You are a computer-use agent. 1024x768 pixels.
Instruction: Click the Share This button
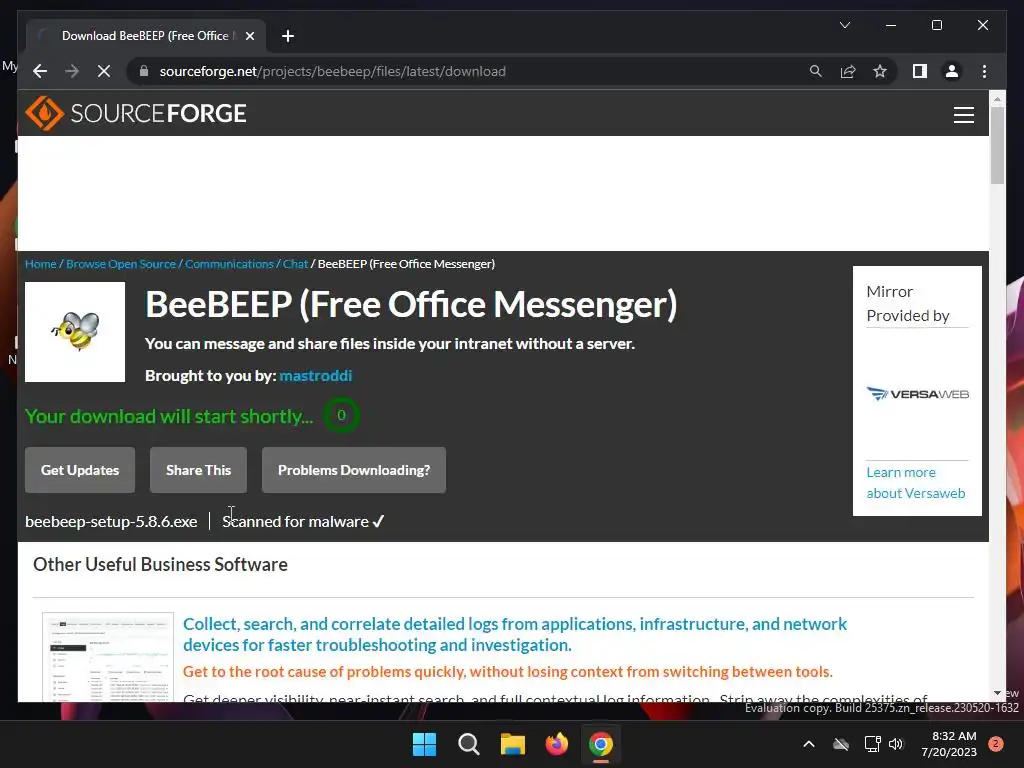(x=199, y=470)
